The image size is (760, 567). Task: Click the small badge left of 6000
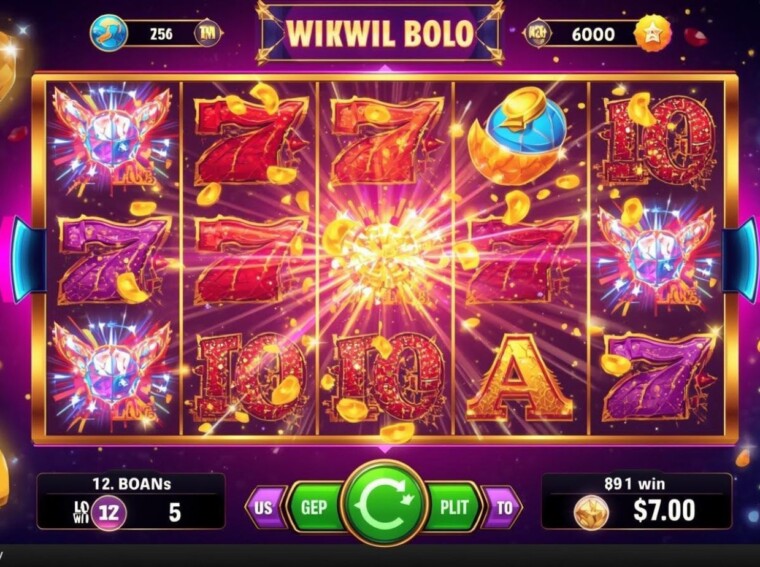tap(538, 33)
